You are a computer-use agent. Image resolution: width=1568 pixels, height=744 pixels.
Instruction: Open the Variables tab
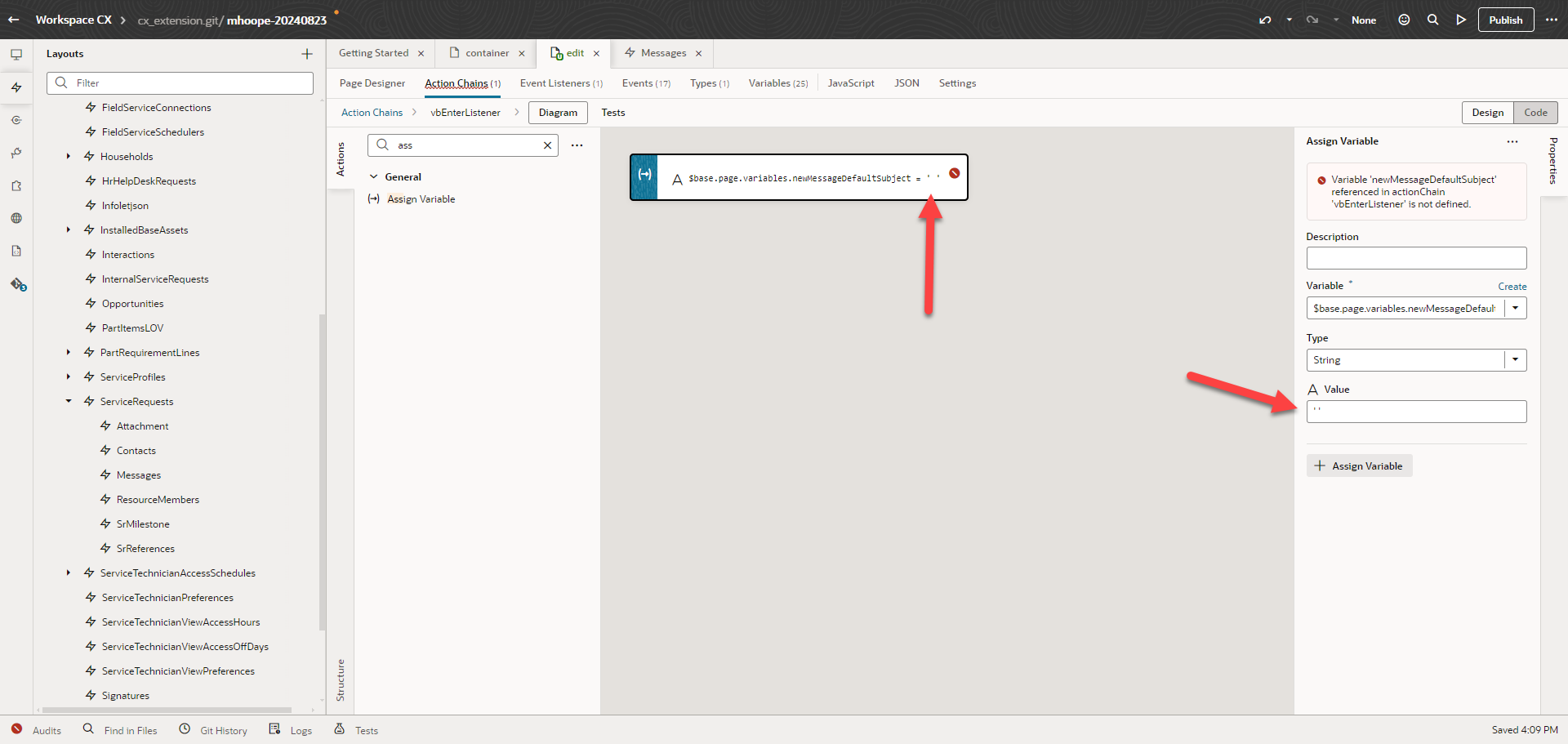pos(778,83)
